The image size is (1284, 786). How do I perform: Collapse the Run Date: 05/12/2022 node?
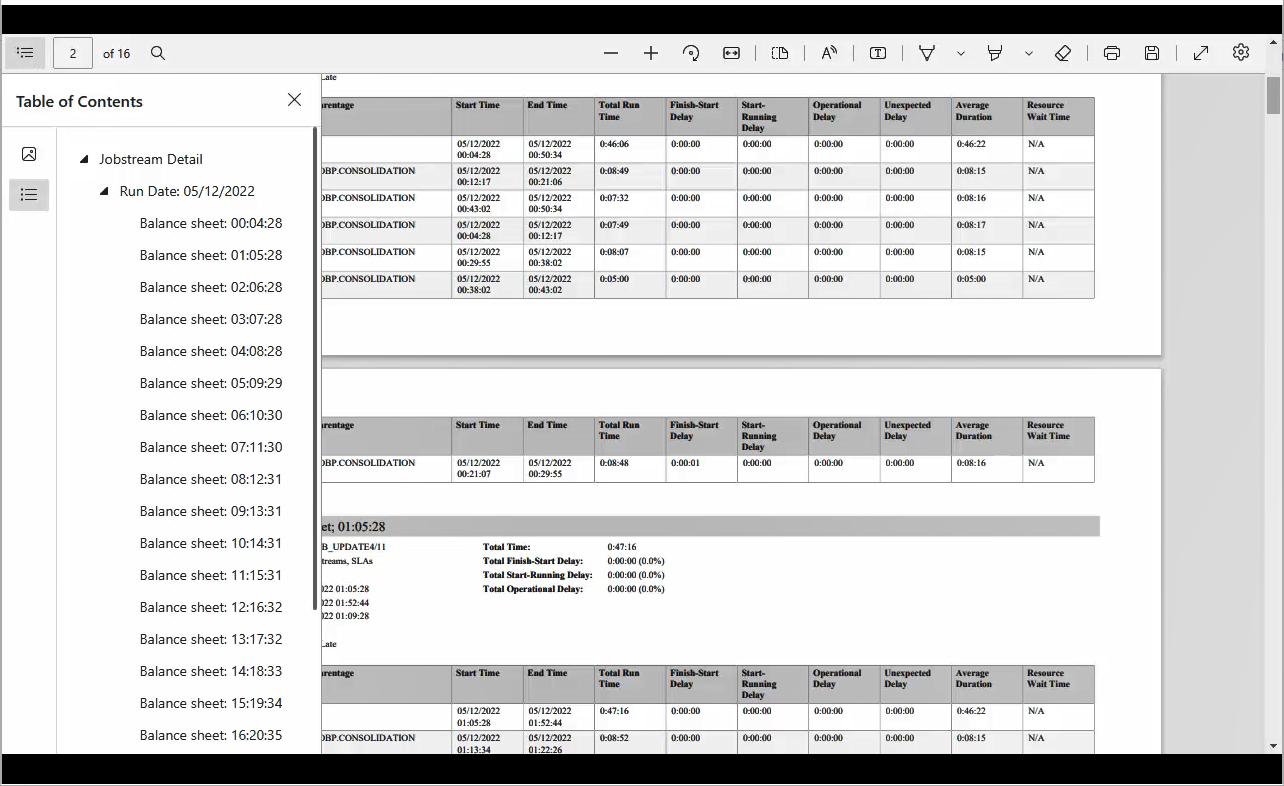[x=104, y=191]
